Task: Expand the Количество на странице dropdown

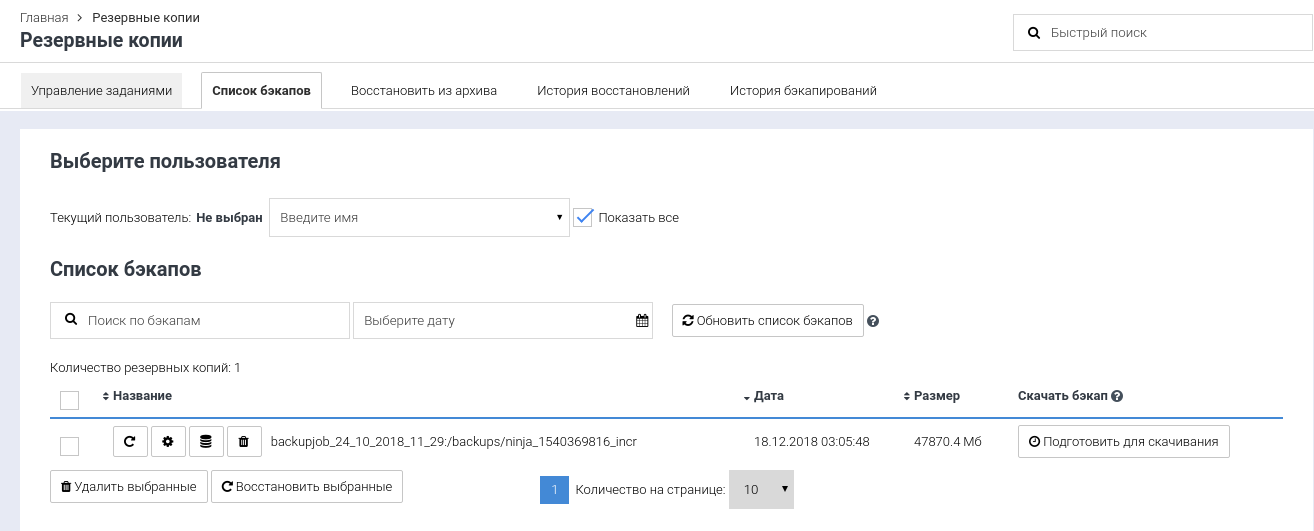Action: coord(761,490)
